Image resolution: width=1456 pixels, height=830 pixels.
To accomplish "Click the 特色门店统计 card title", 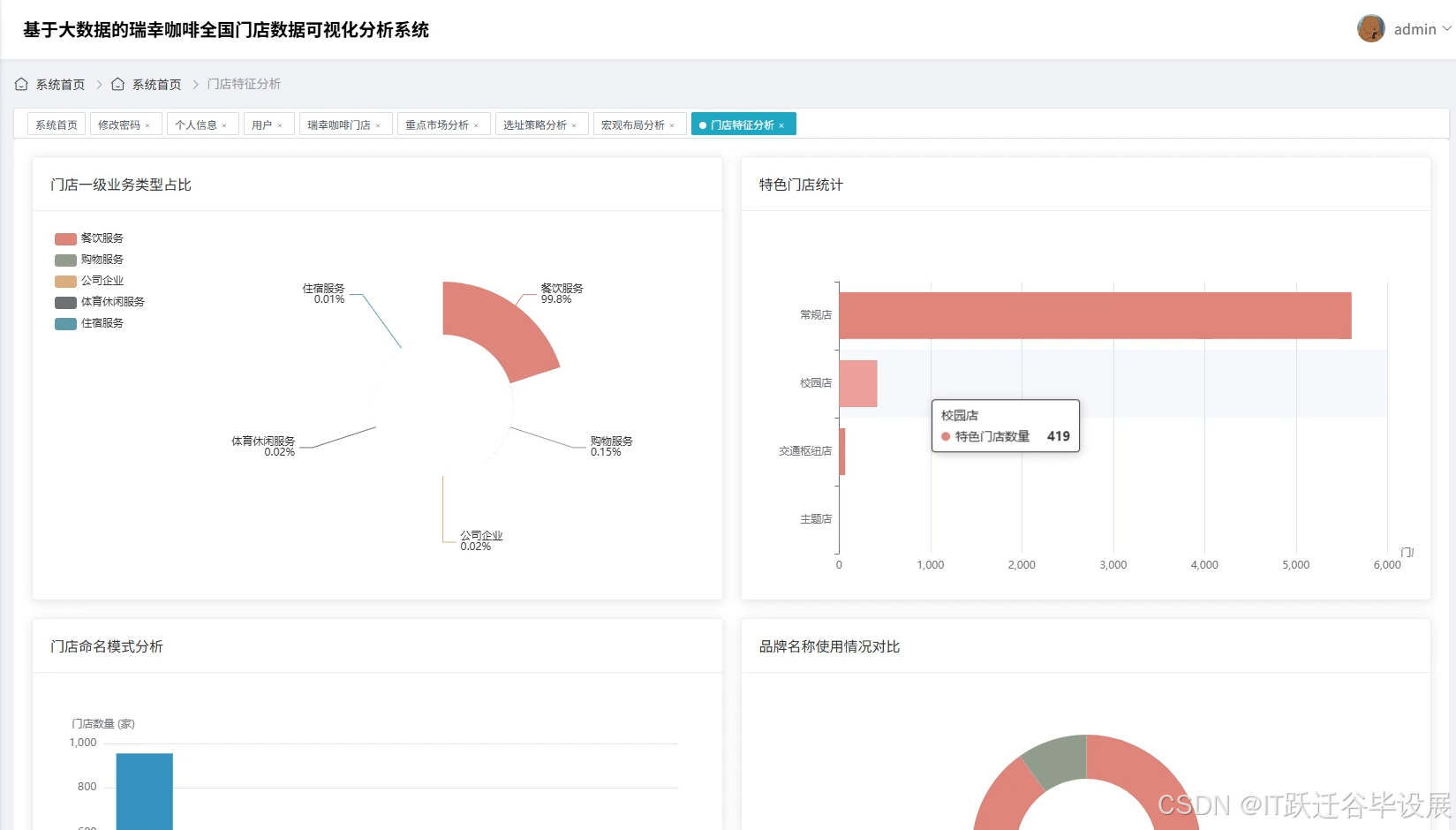I will tap(801, 185).
